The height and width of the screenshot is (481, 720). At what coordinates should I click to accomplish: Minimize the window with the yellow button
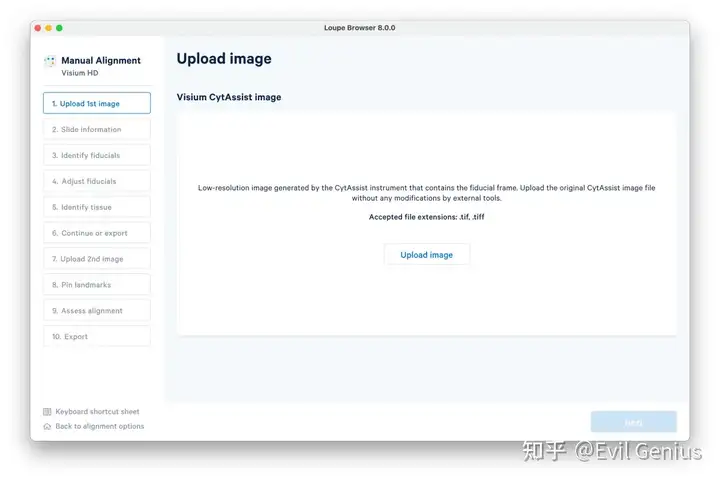click(x=48, y=28)
